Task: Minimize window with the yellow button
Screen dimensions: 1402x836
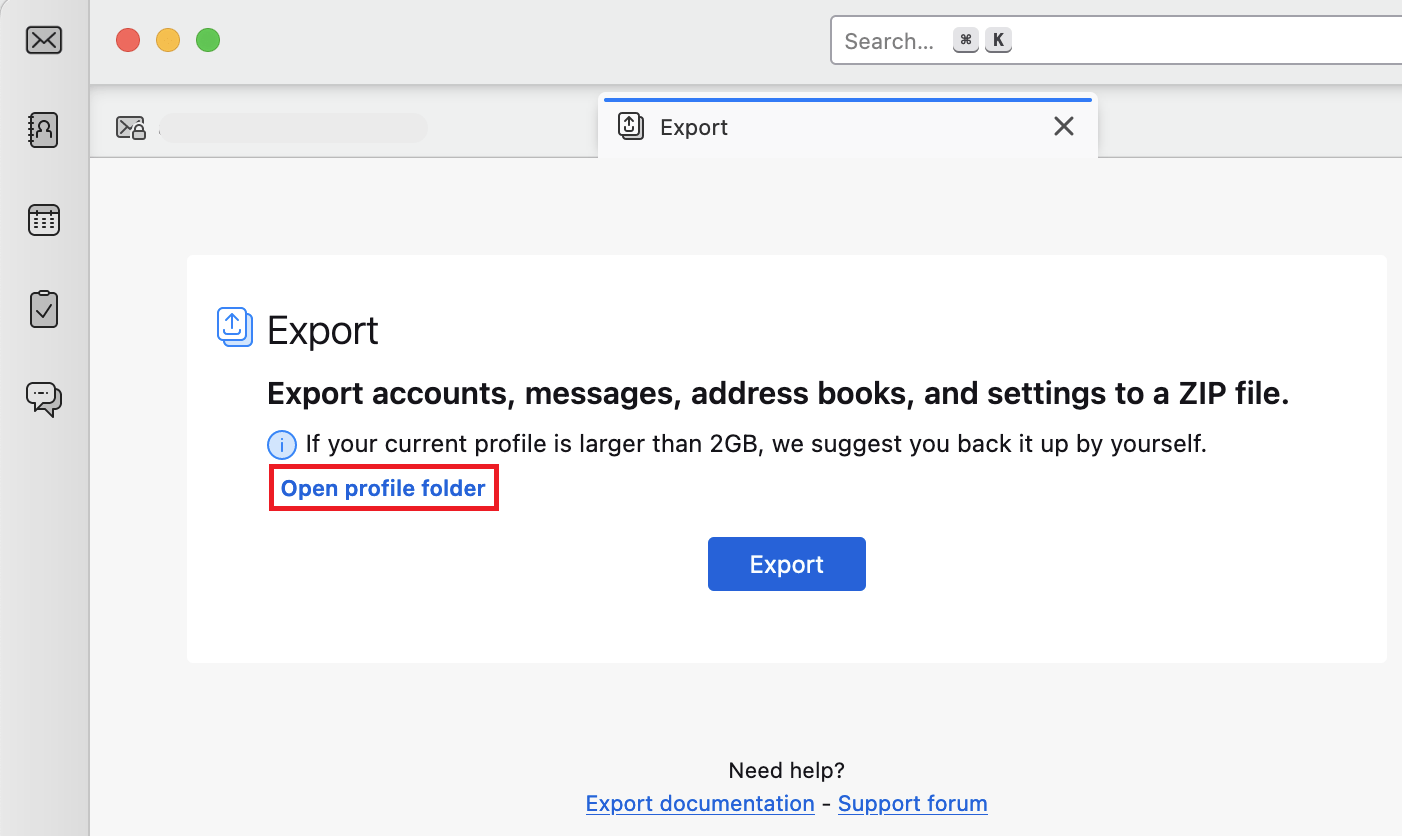Action: pyautogui.click(x=168, y=40)
